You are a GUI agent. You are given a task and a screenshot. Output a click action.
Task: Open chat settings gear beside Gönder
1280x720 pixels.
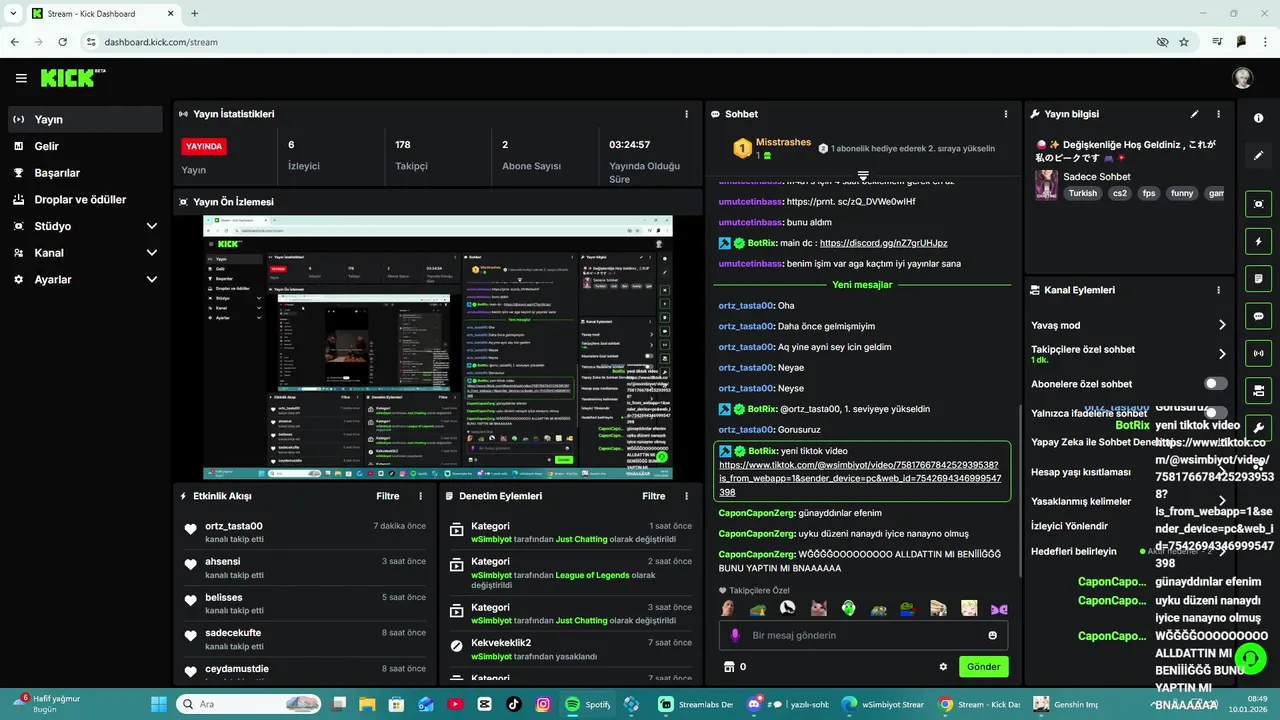pos(943,667)
